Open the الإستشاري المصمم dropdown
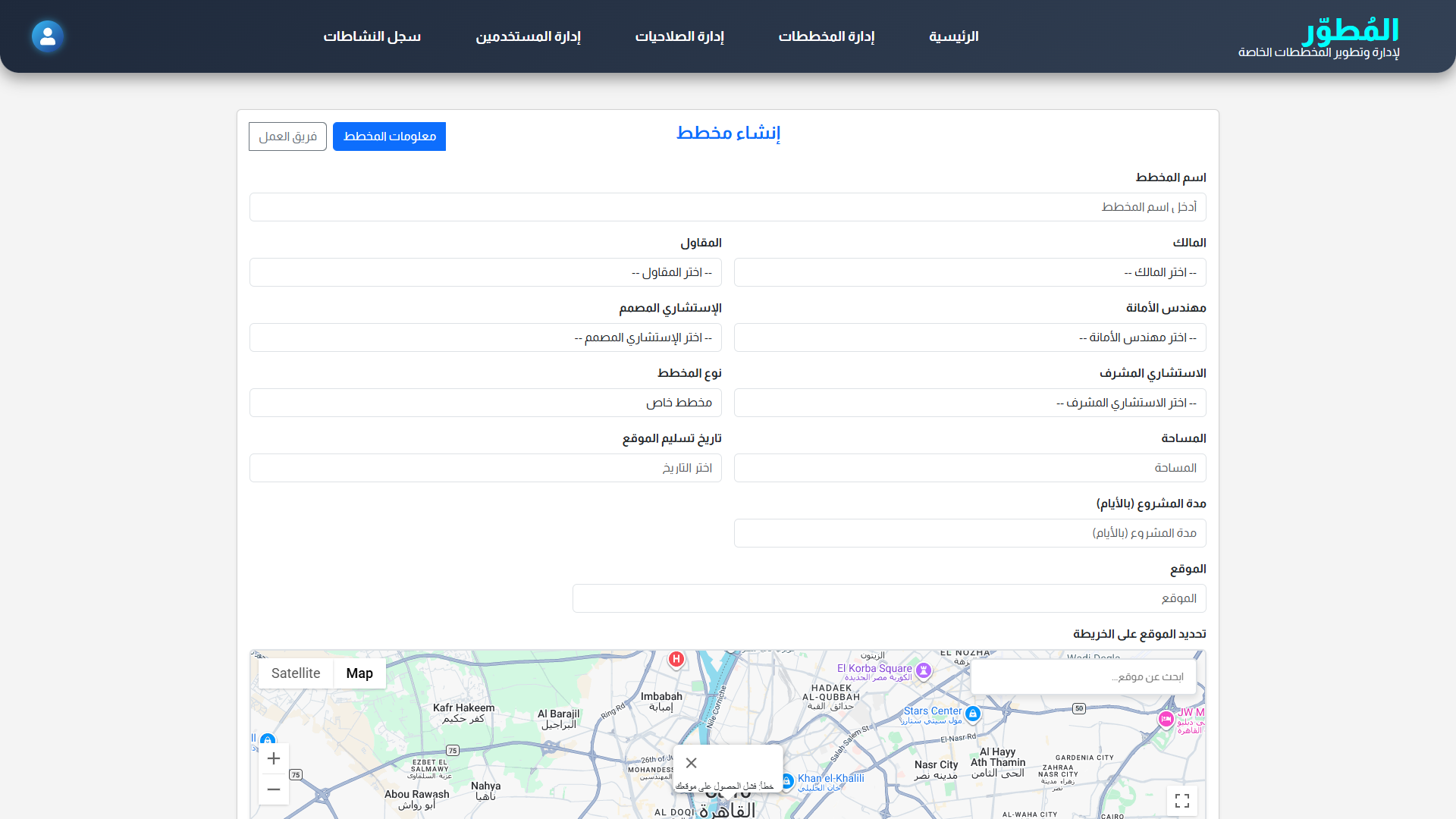 coord(485,337)
